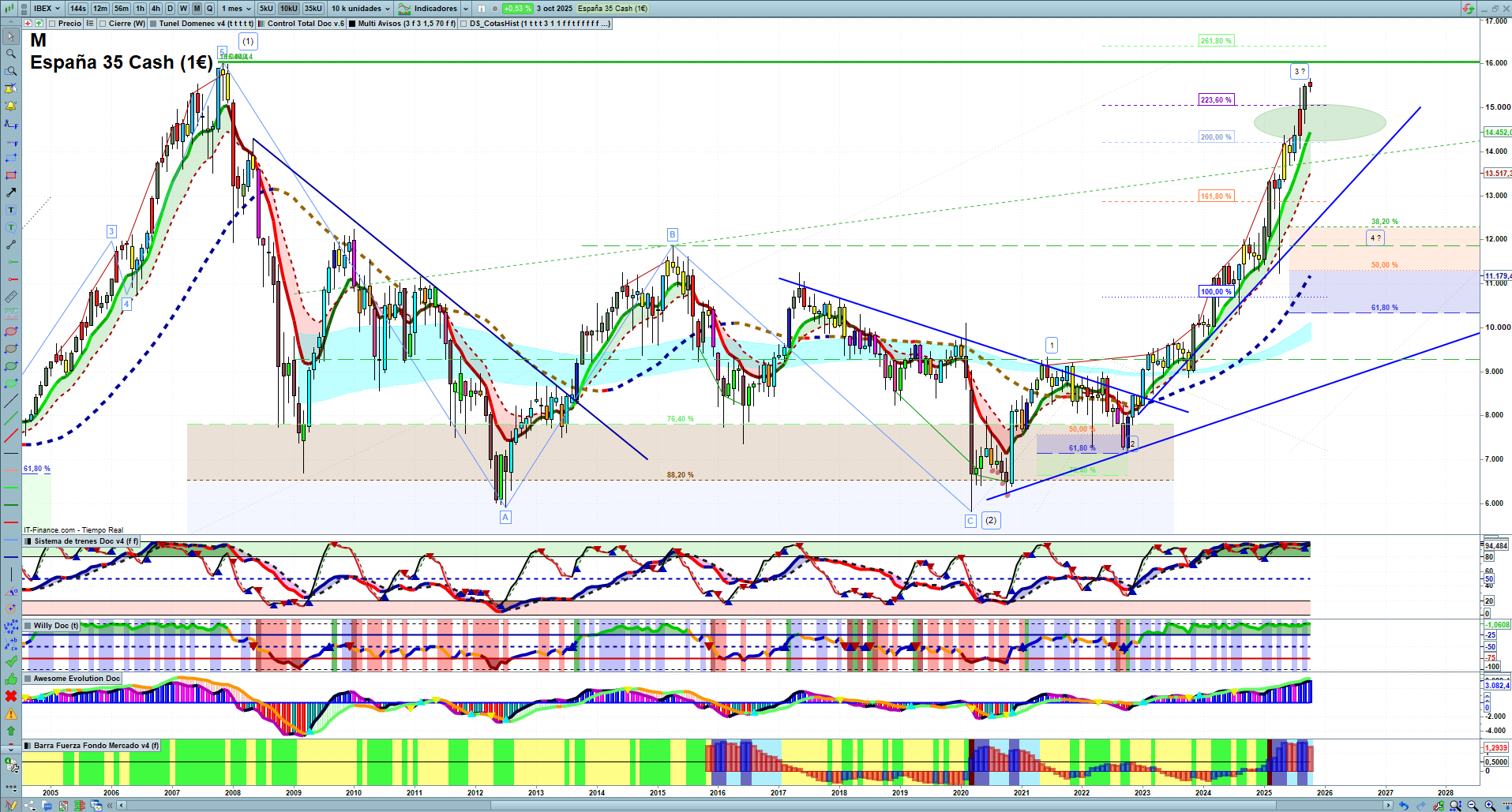Screen dimensions: 1512x812
Task: Toggle the Willy Doc panel box
Action: [x=28, y=626]
